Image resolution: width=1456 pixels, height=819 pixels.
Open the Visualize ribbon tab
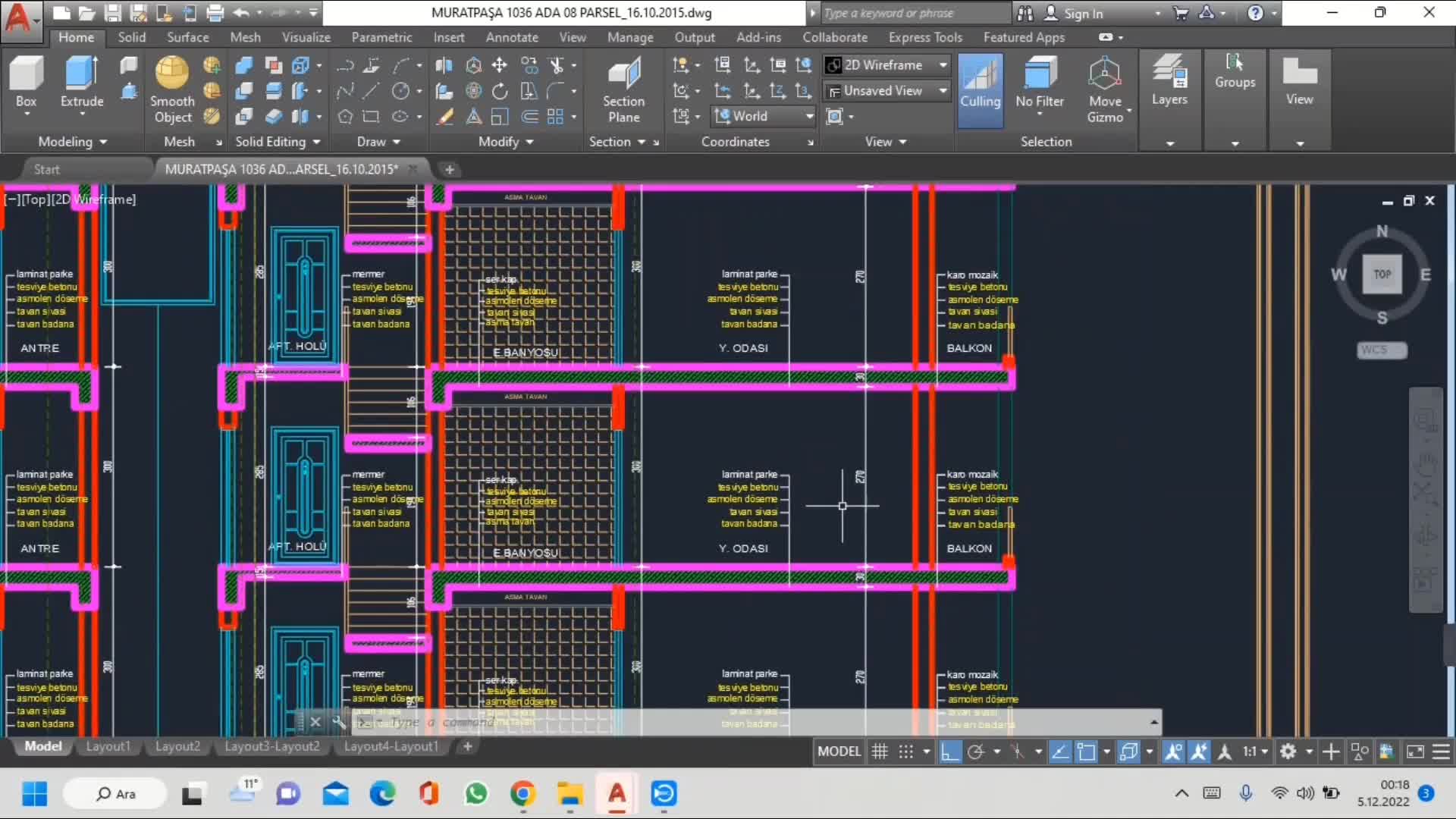306,37
